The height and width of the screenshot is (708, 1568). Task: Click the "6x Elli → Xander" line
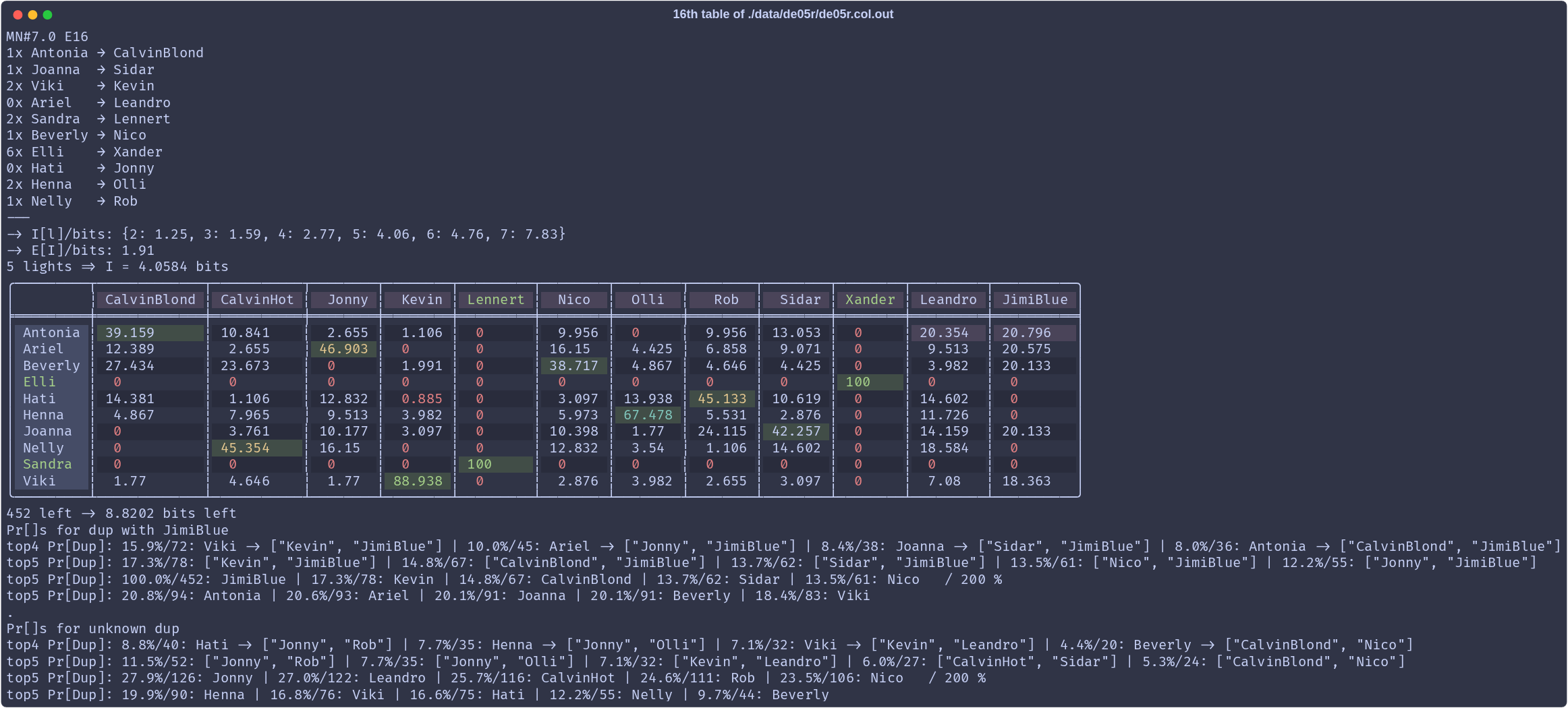click(84, 152)
